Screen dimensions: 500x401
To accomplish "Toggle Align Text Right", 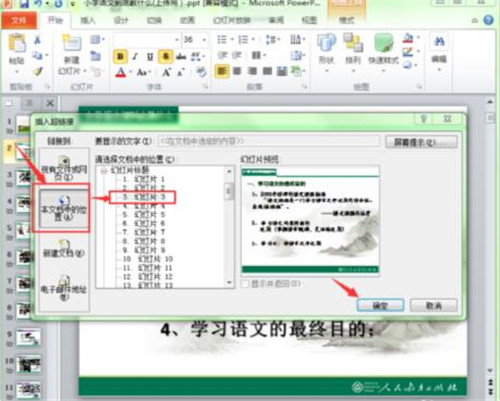I will tap(252, 71).
